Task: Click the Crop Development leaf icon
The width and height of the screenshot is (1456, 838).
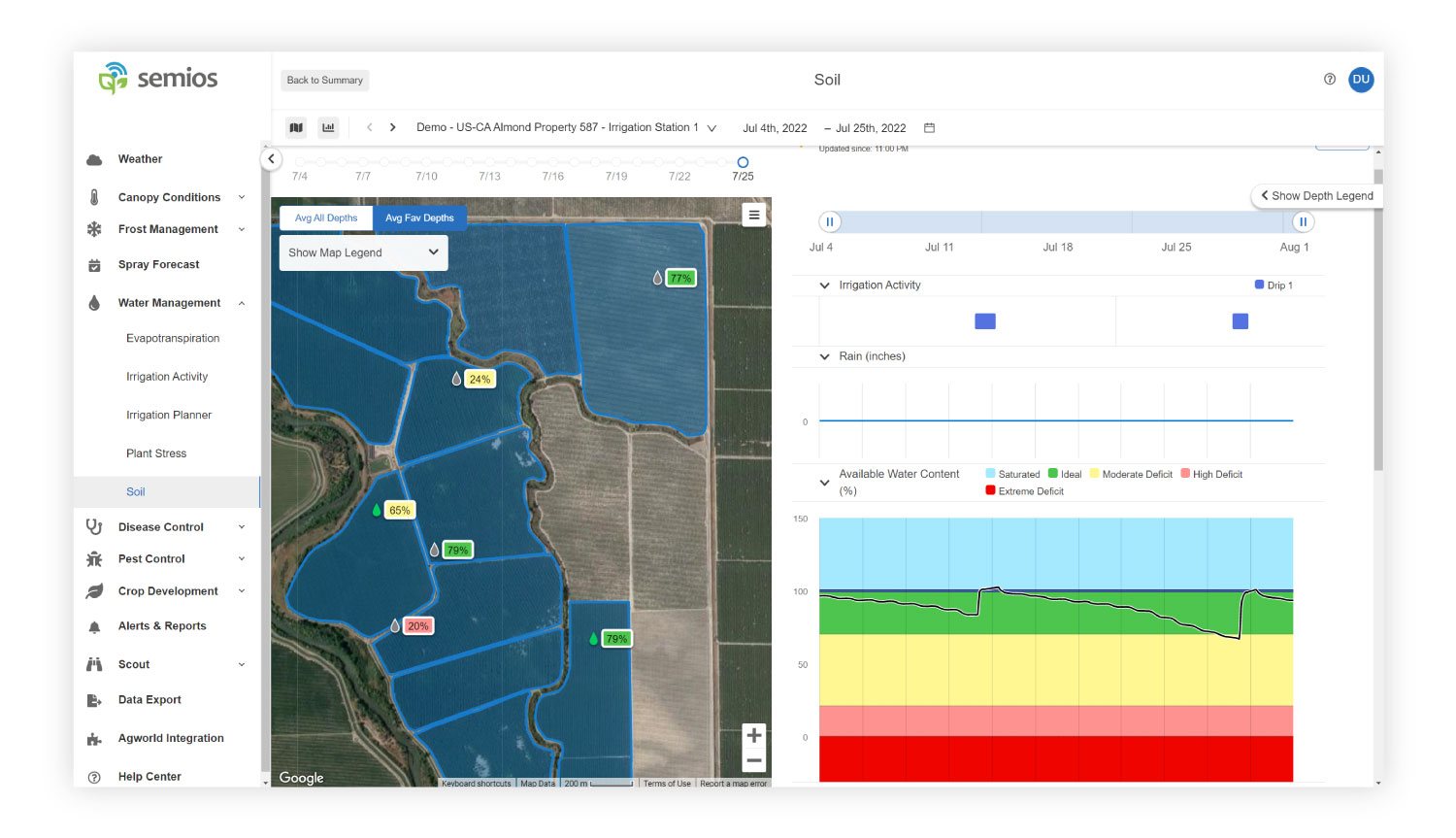Action: coord(94,591)
